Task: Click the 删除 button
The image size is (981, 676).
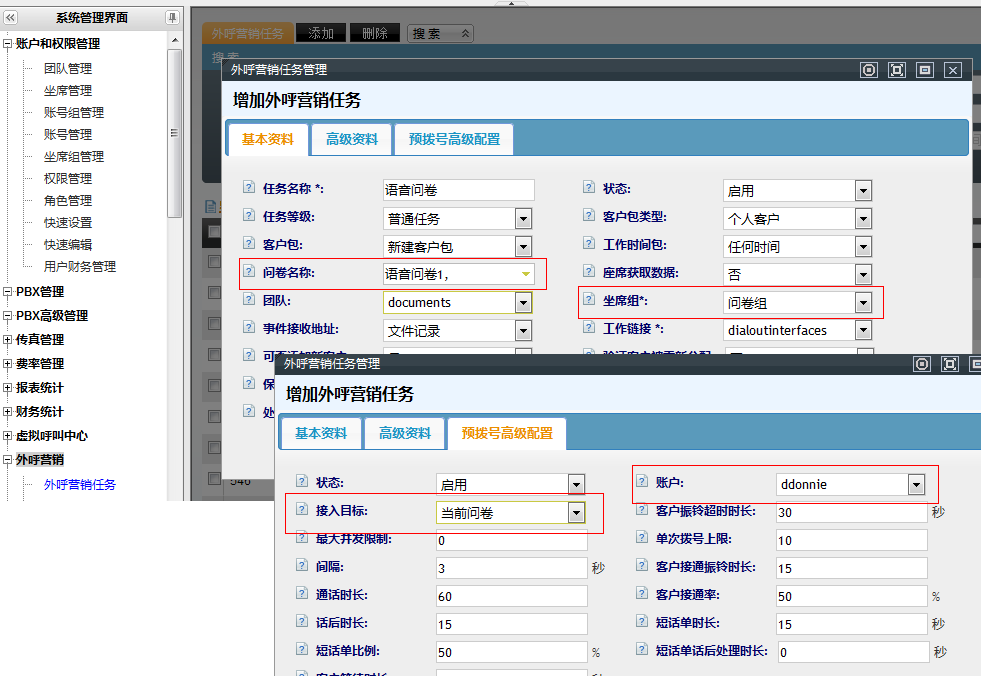Action: tap(375, 33)
